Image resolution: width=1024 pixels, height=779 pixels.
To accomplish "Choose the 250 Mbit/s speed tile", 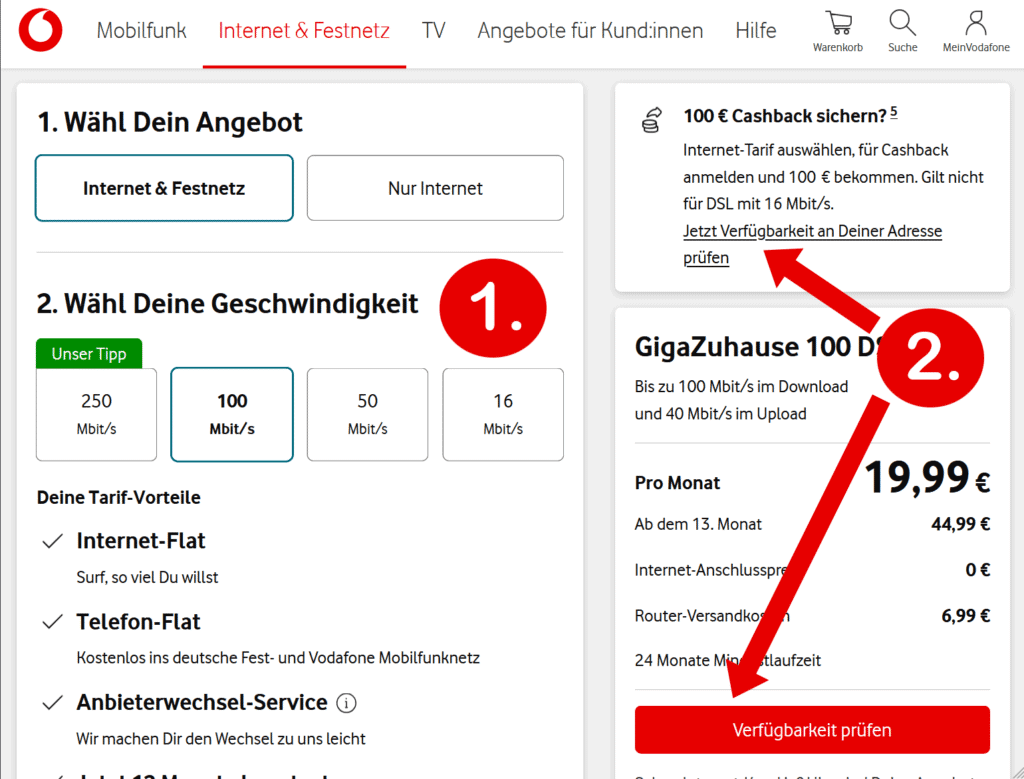I will pos(96,414).
